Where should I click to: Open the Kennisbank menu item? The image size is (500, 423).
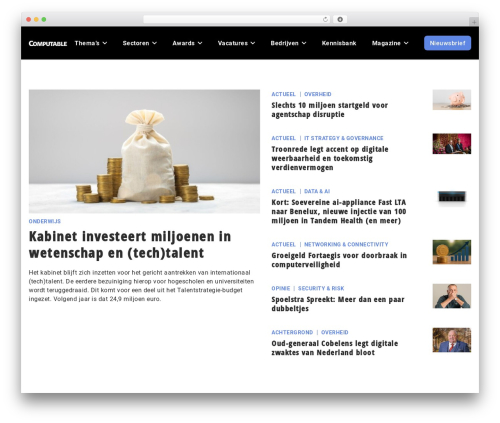pyautogui.click(x=339, y=43)
